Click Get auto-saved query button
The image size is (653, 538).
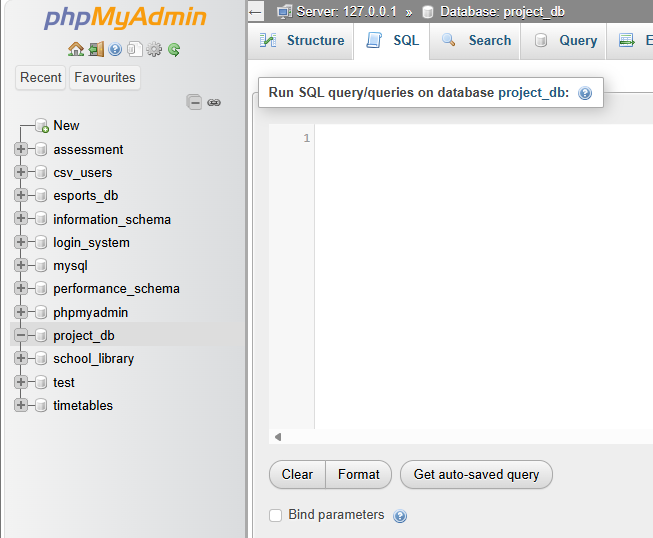476,474
